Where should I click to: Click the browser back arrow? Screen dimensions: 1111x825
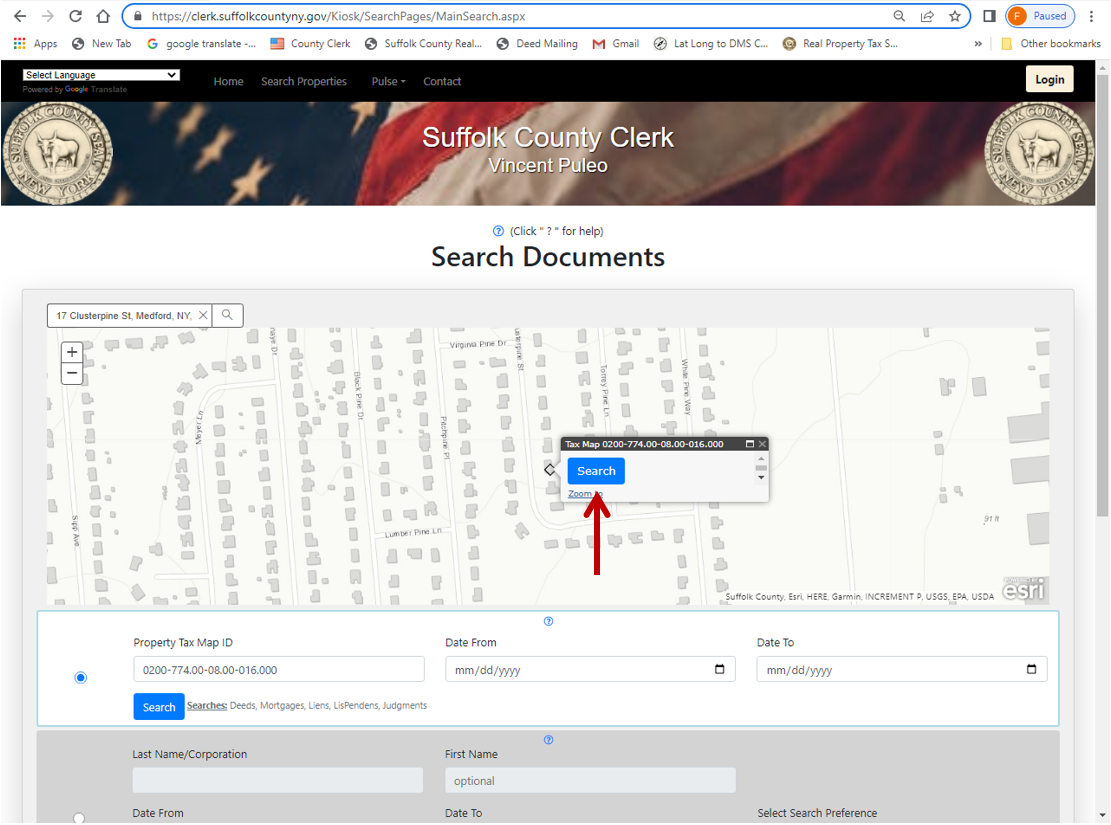20,16
